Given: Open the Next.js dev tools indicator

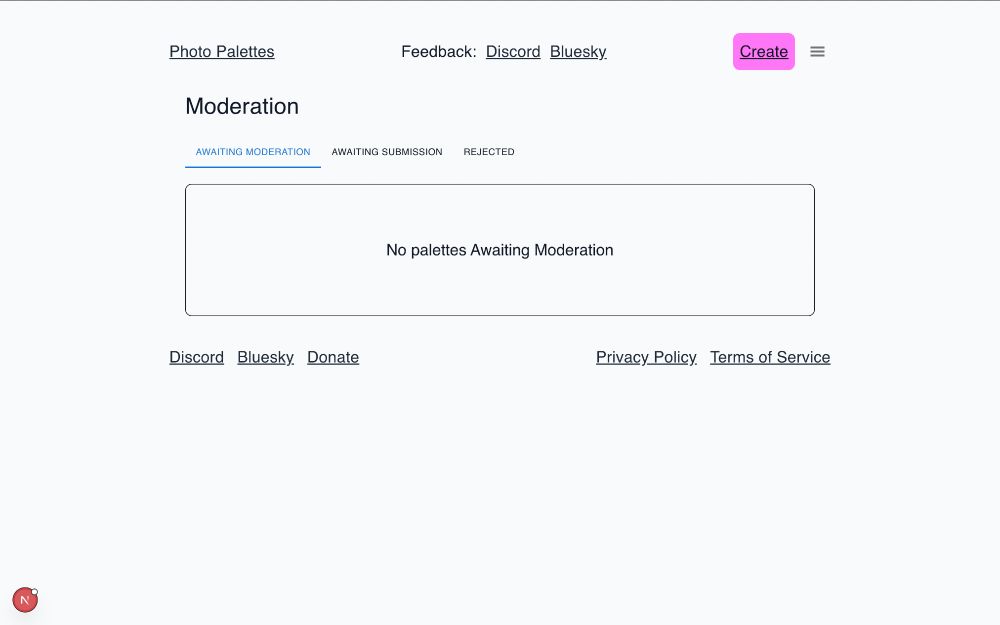Looking at the screenshot, I should 25,600.
